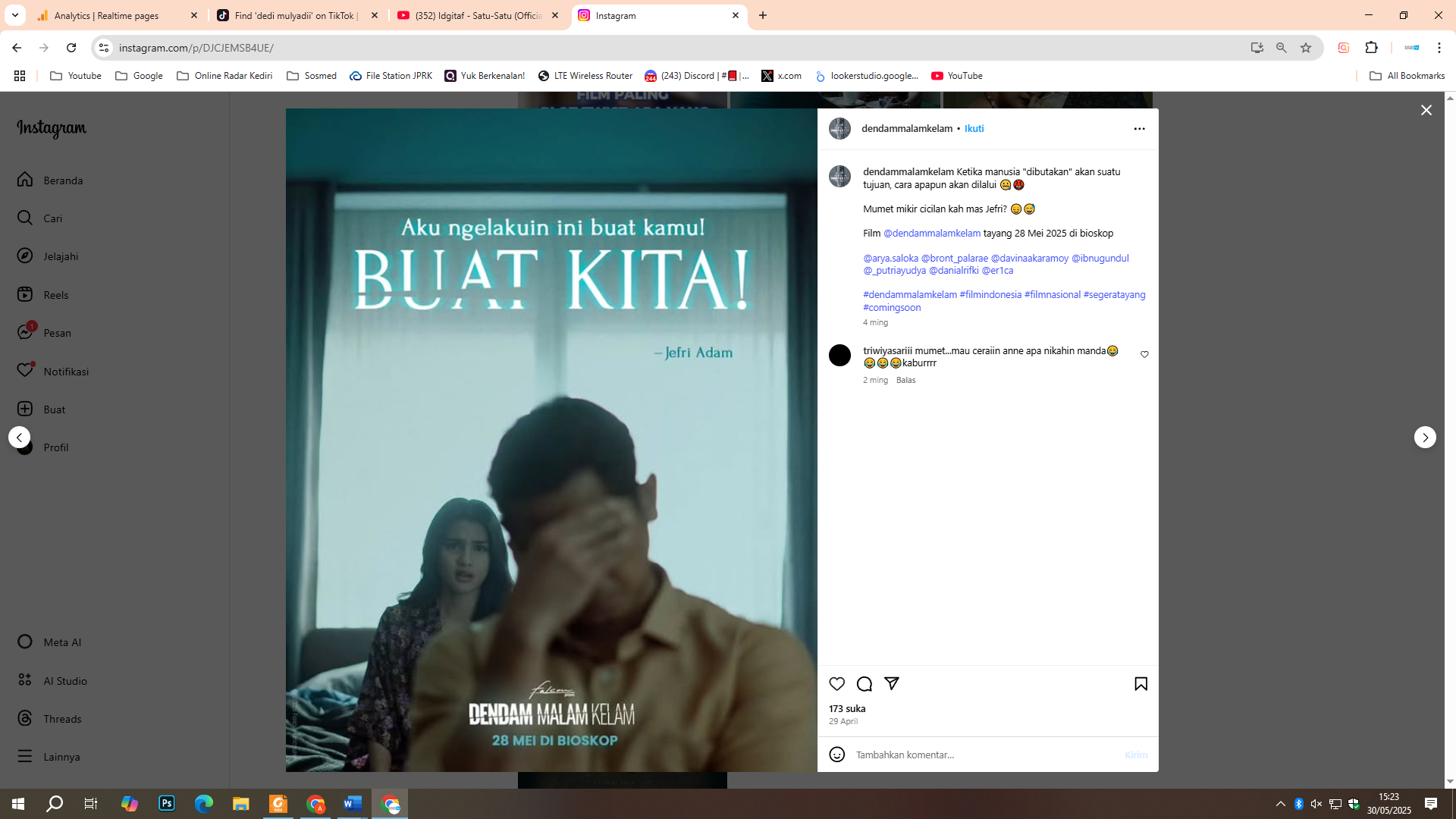1456x819 pixels.
Task: Bookmark page with star icon
Action: point(1305,48)
